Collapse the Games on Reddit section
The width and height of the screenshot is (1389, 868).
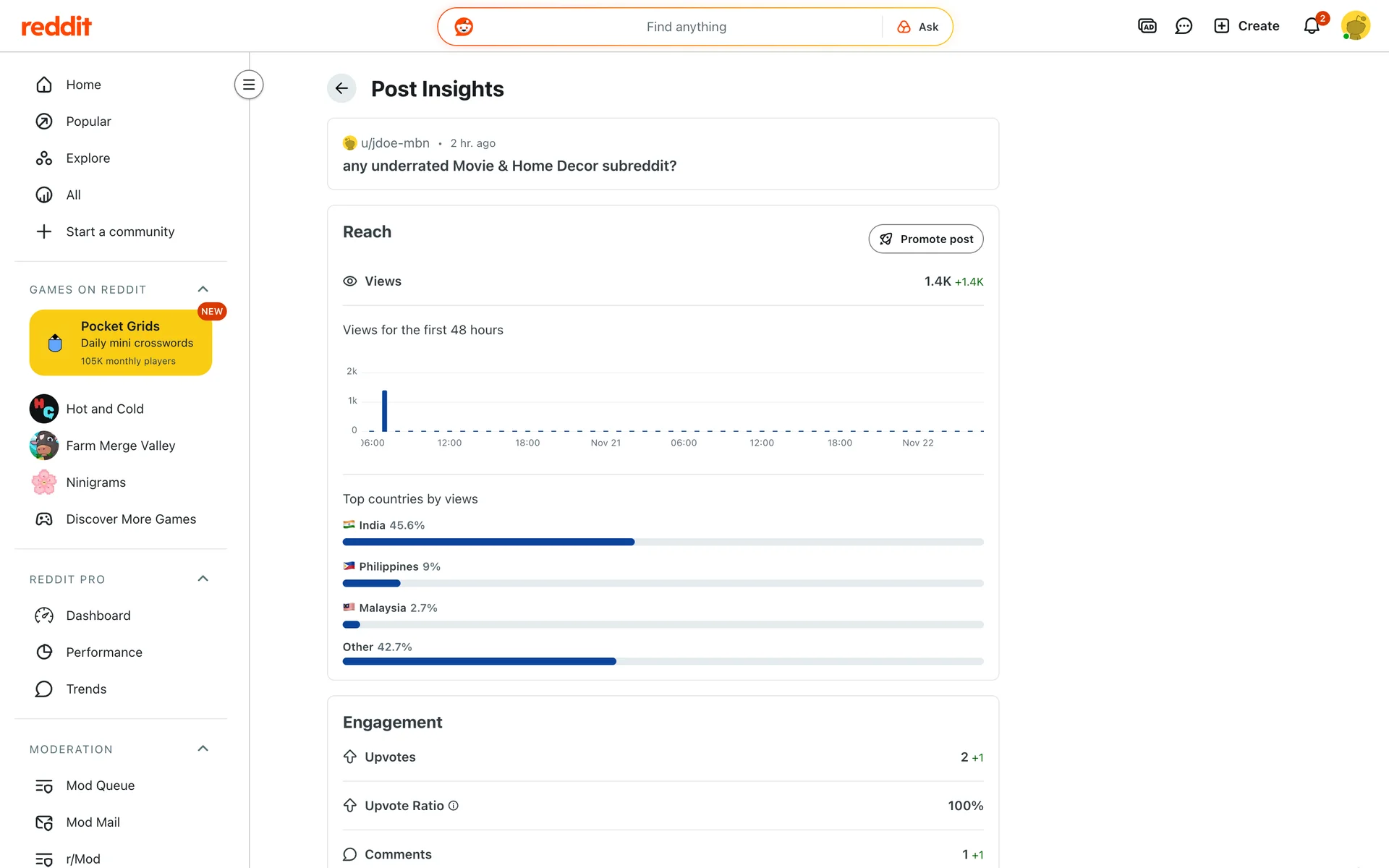click(203, 289)
